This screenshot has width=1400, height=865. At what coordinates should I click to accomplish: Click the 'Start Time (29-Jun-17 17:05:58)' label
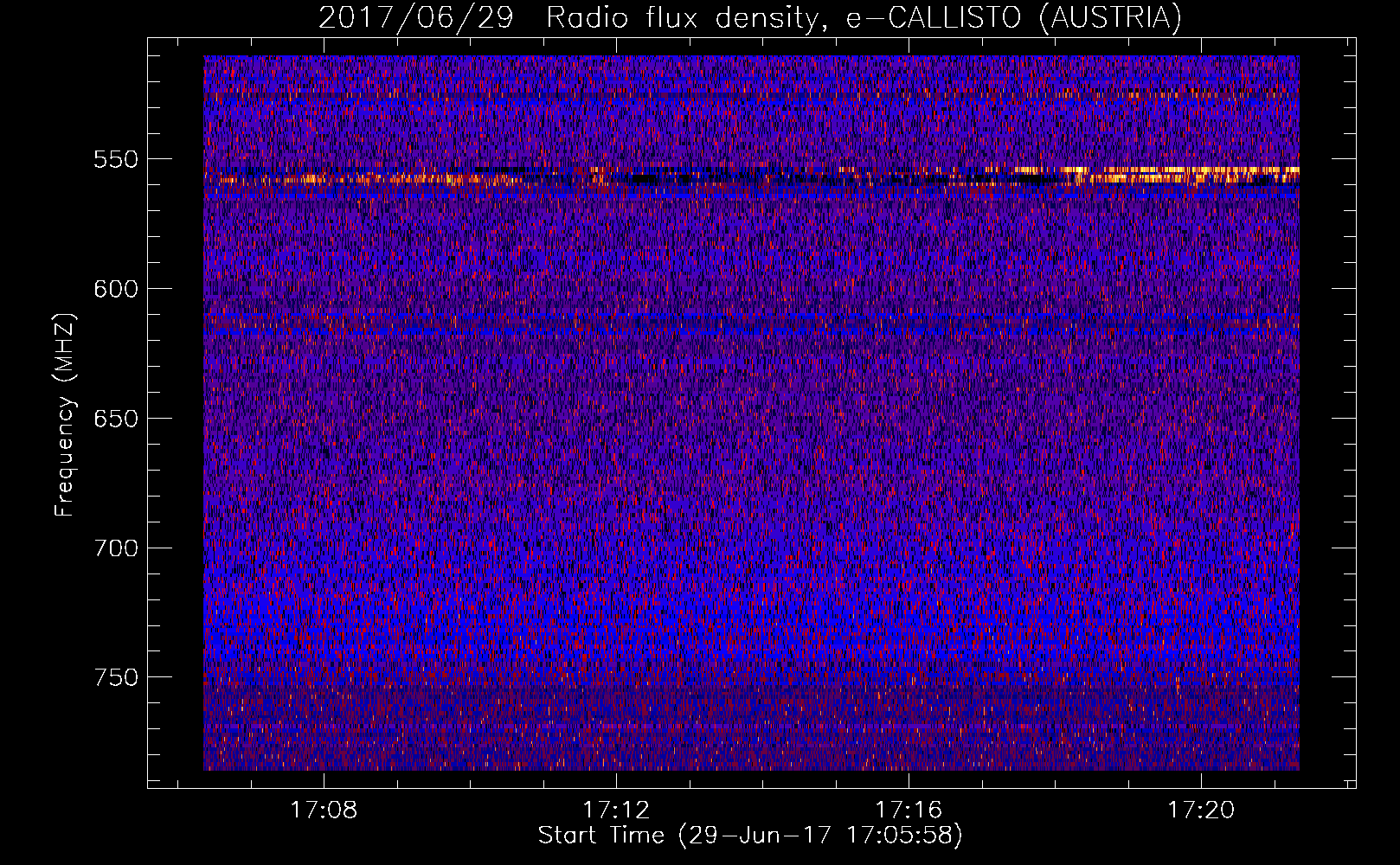[x=750, y=836]
